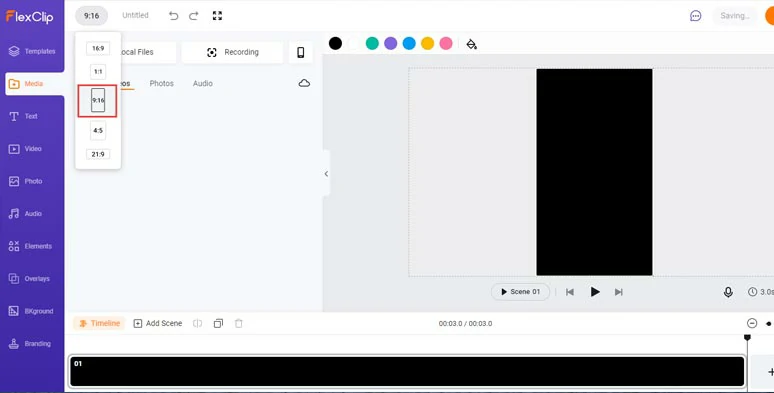Click the undo arrow icon
The height and width of the screenshot is (393, 774).
[173, 16]
